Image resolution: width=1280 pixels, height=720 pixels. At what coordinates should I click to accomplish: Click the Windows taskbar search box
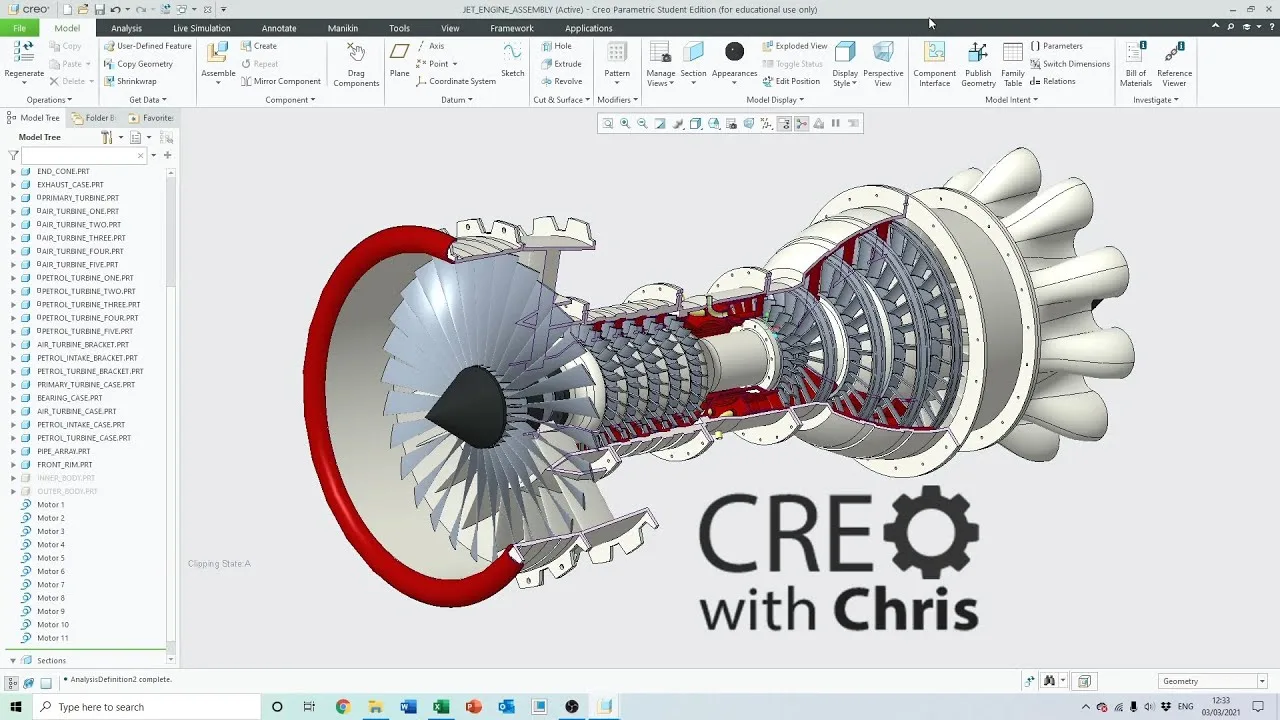145,707
